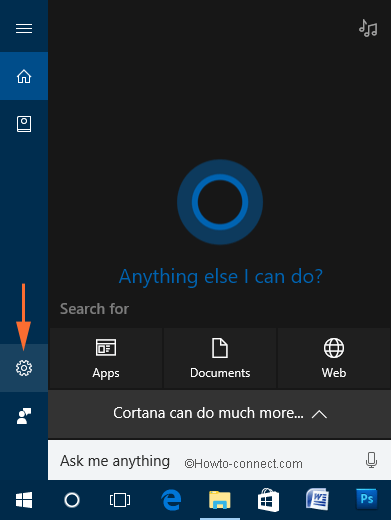This screenshot has width=391, height=520.
Task: Open the Windows Store taskbar icon
Action: tap(268, 500)
